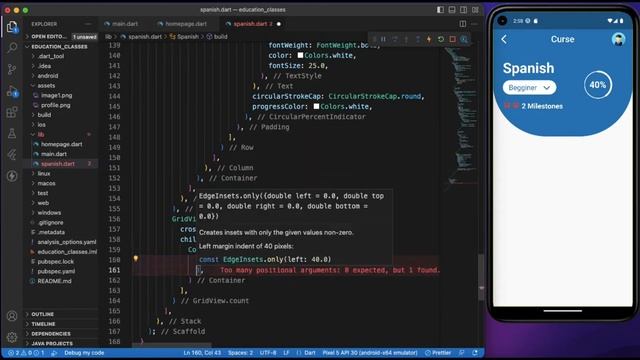Image resolution: width=640 pixels, height=360 pixels.
Task: Close the unsaved spanish.dart tab dot
Action: [x=279, y=24]
